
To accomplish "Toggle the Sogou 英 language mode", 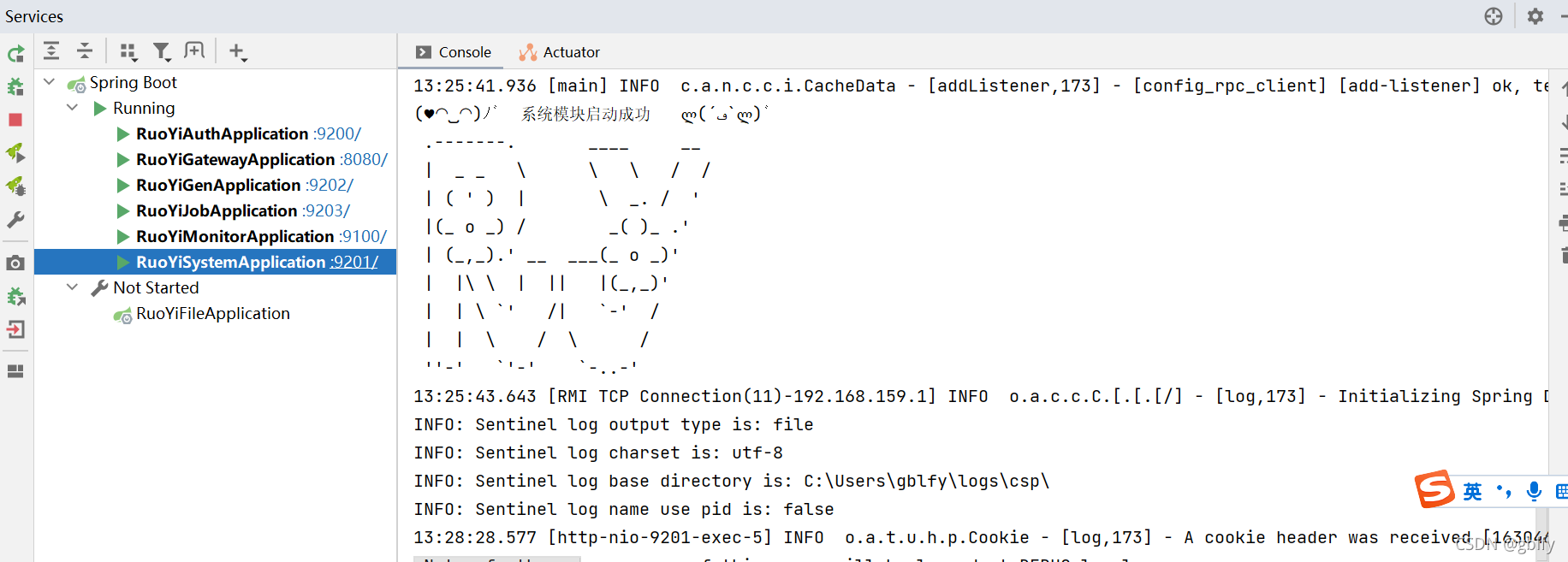I will 1472,491.
